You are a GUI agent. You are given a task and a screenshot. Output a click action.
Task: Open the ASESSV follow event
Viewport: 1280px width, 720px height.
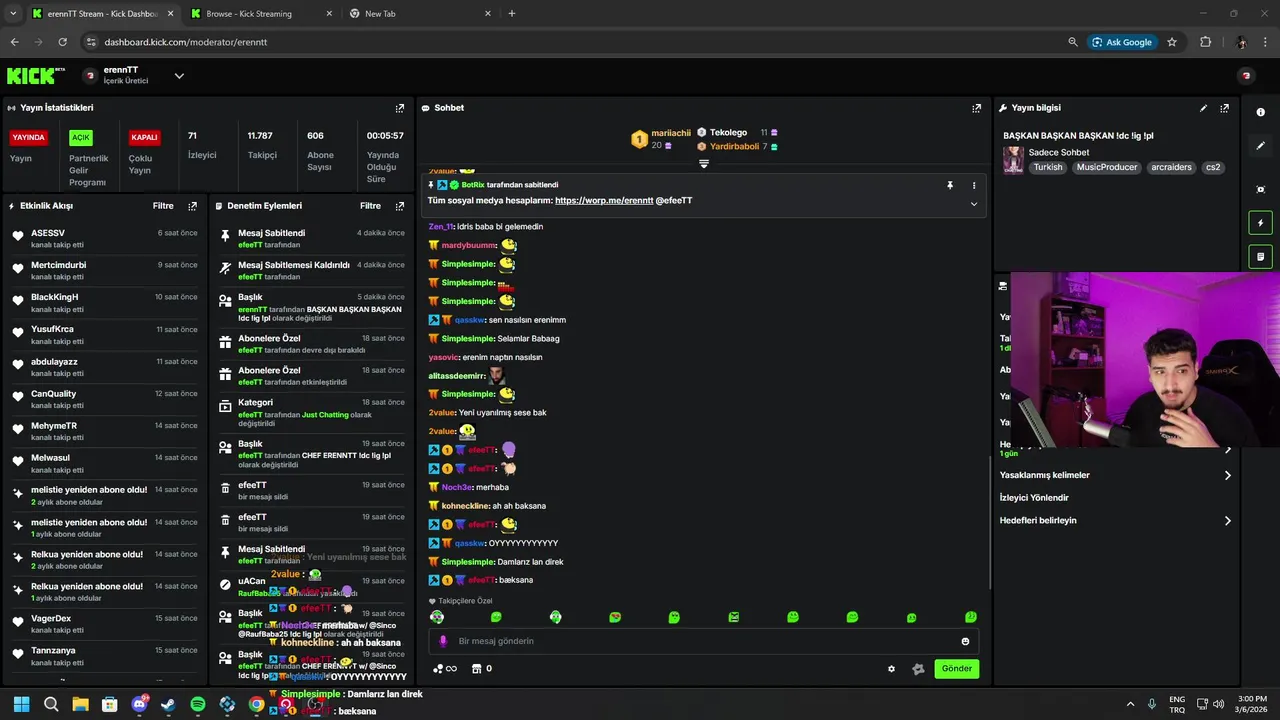click(104, 238)
